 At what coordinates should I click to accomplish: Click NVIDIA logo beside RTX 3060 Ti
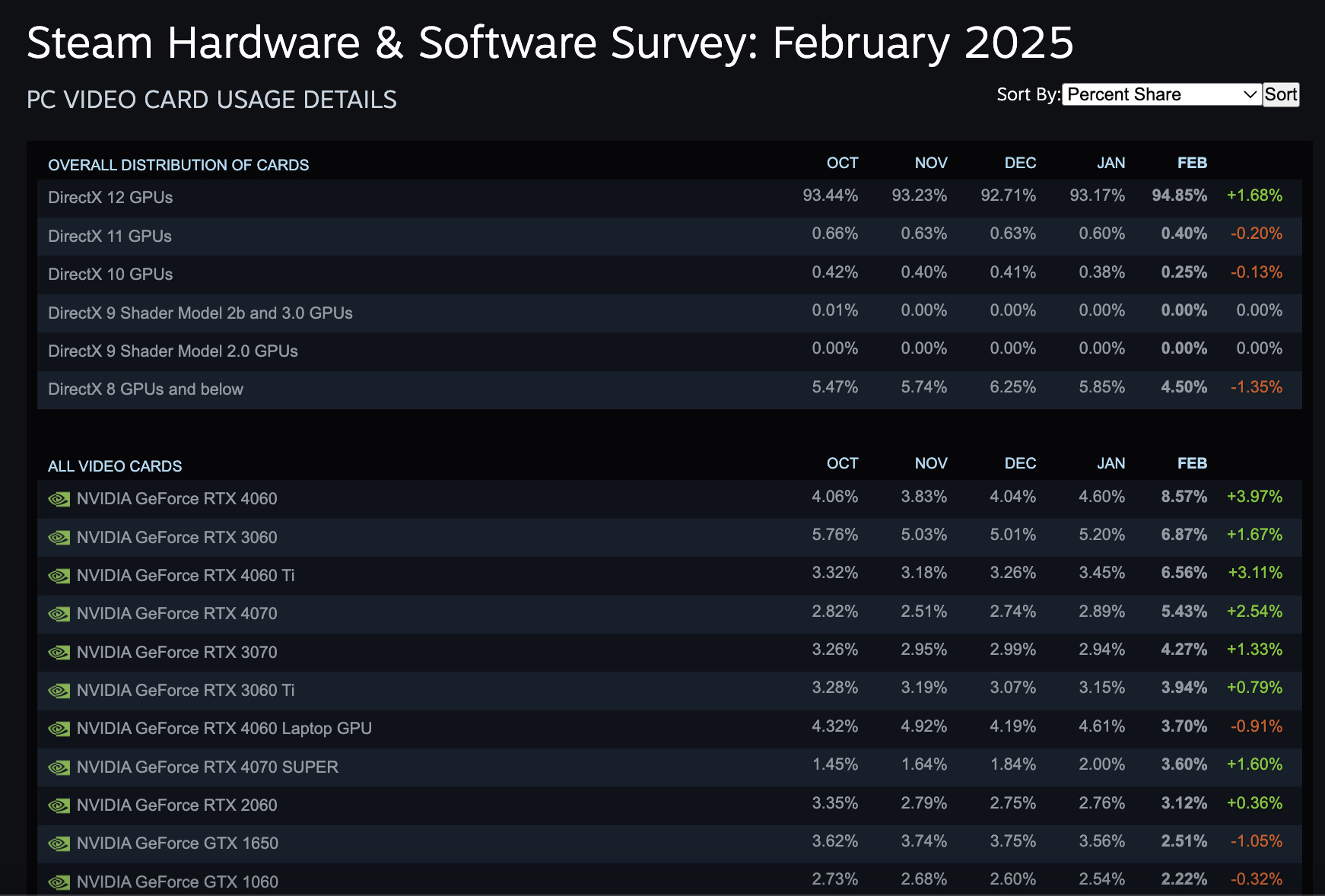59,691
